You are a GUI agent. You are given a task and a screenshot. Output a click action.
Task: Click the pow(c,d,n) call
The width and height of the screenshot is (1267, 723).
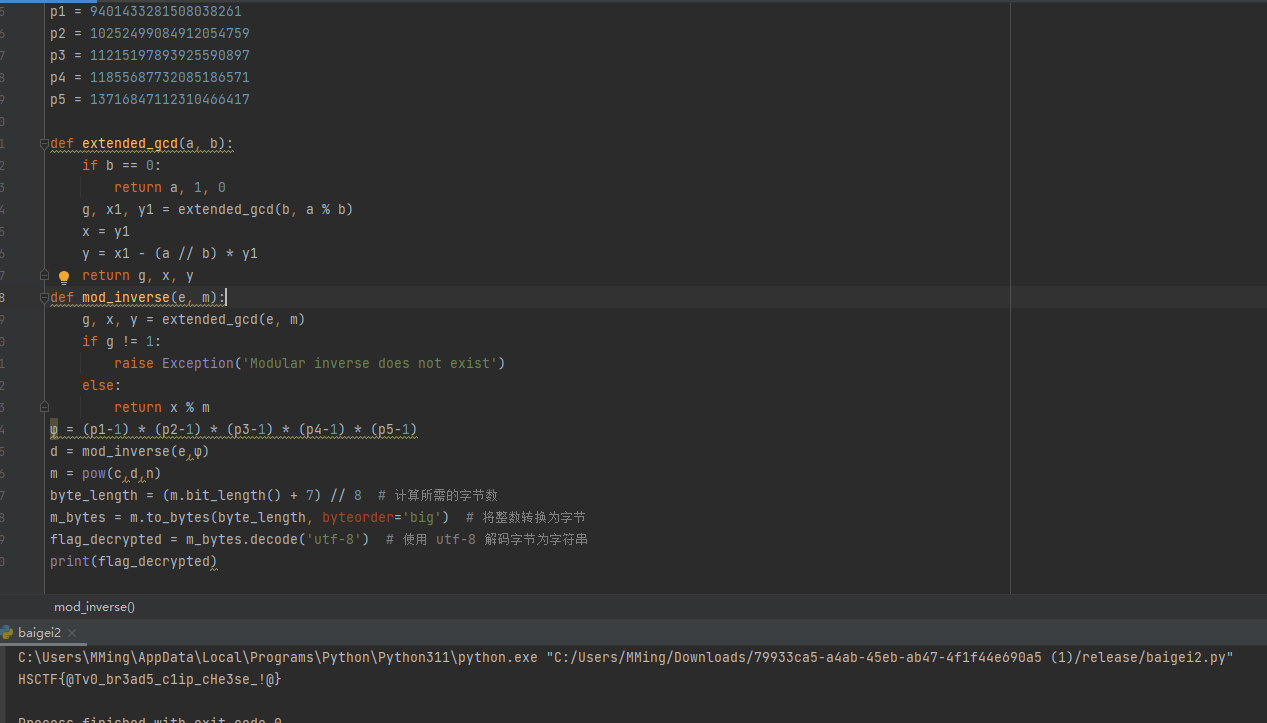tap(121, 474)
